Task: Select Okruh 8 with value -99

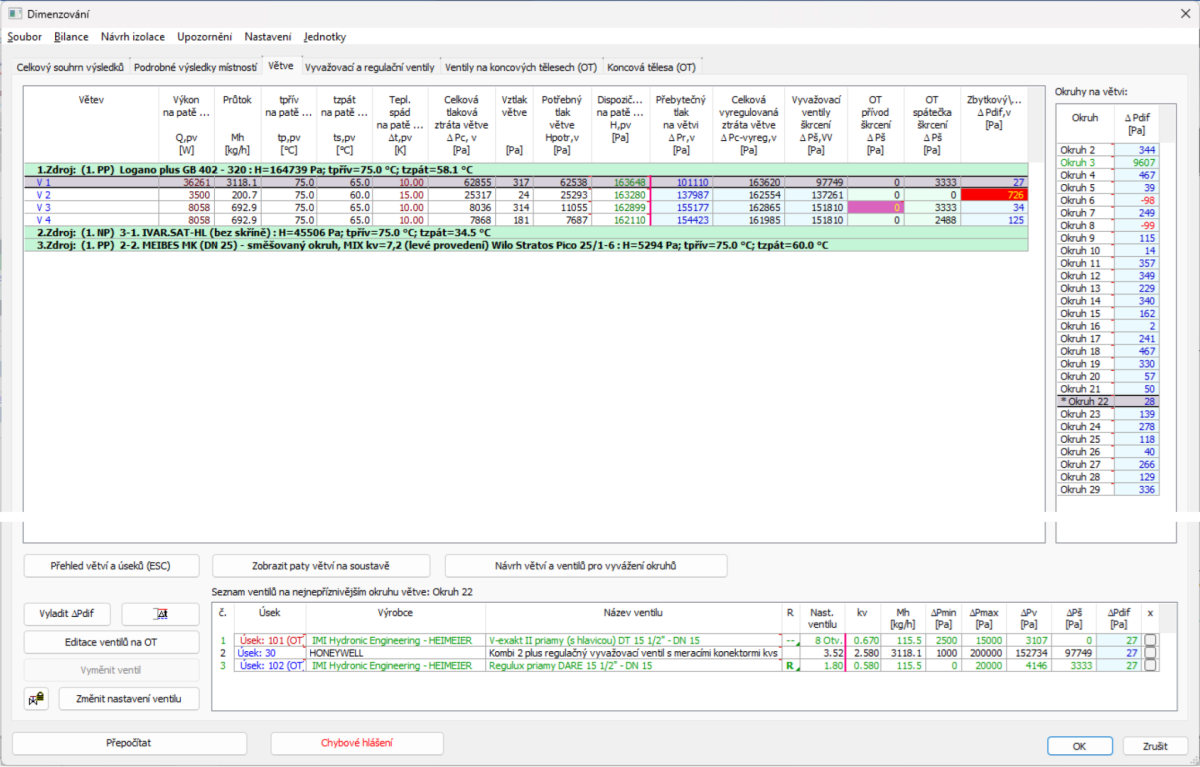Action: 1108,225
